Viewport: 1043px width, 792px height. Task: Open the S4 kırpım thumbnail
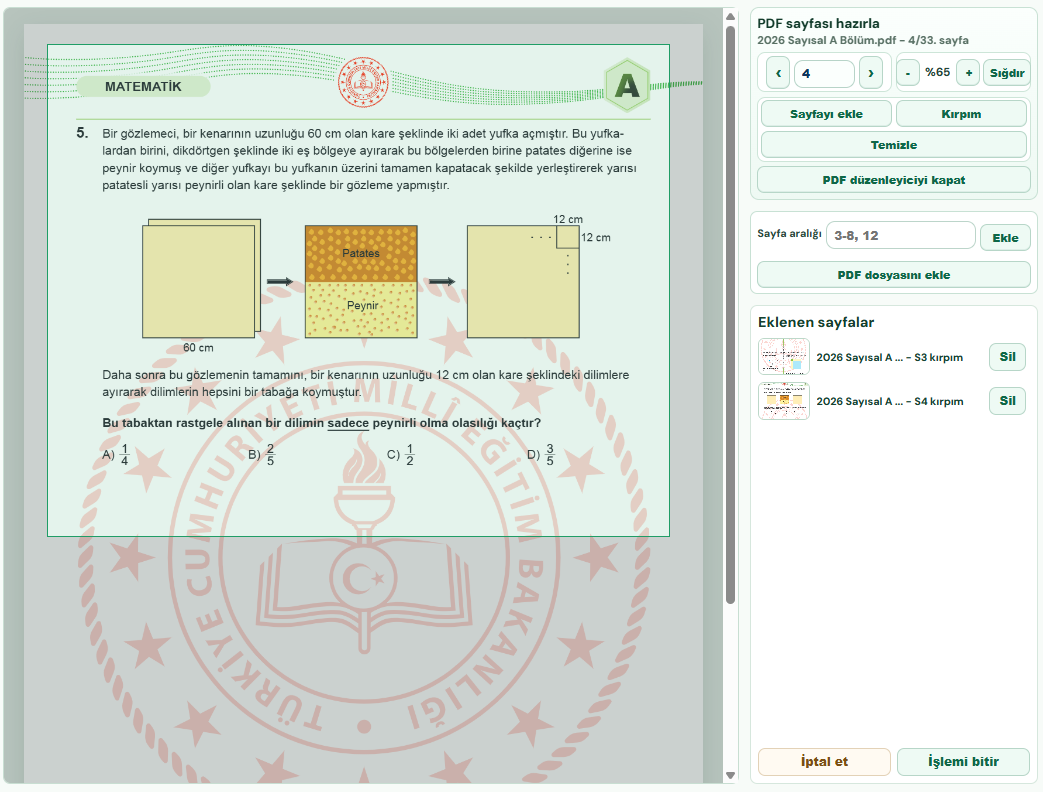(x=784, y=401)
